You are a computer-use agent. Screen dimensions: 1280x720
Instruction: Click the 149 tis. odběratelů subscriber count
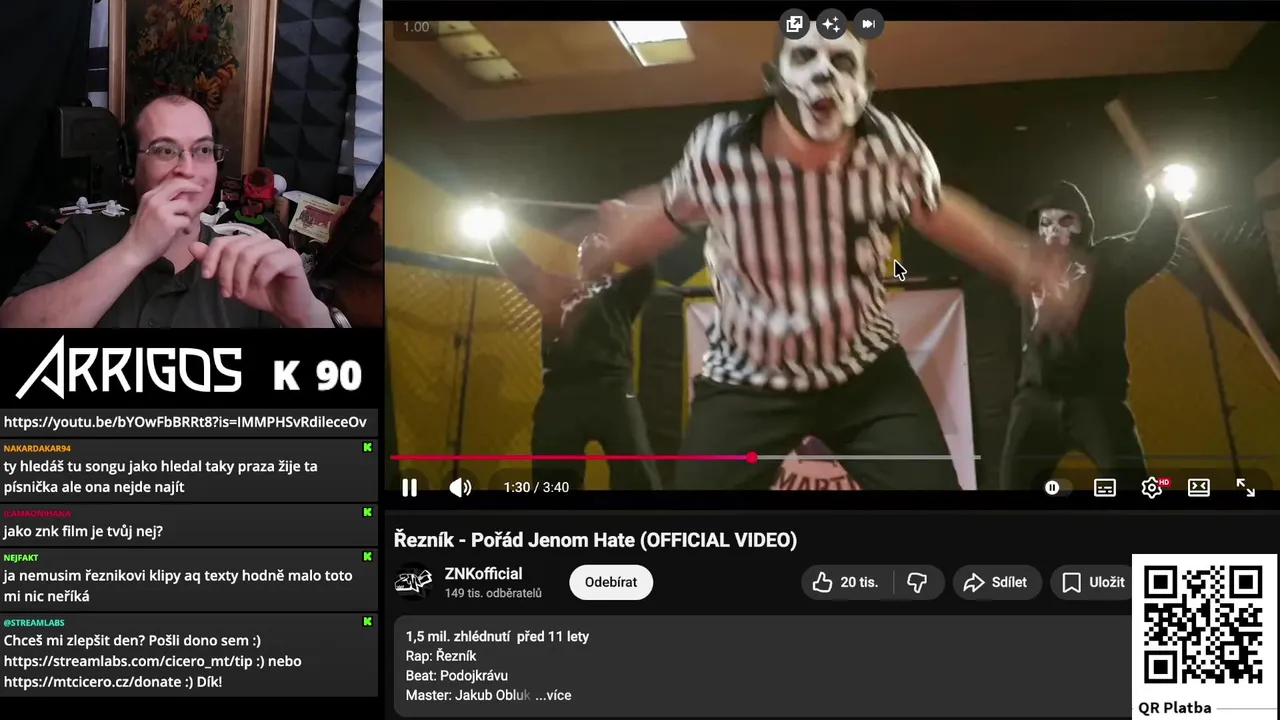pyautogui.click(x=493, y=593)
